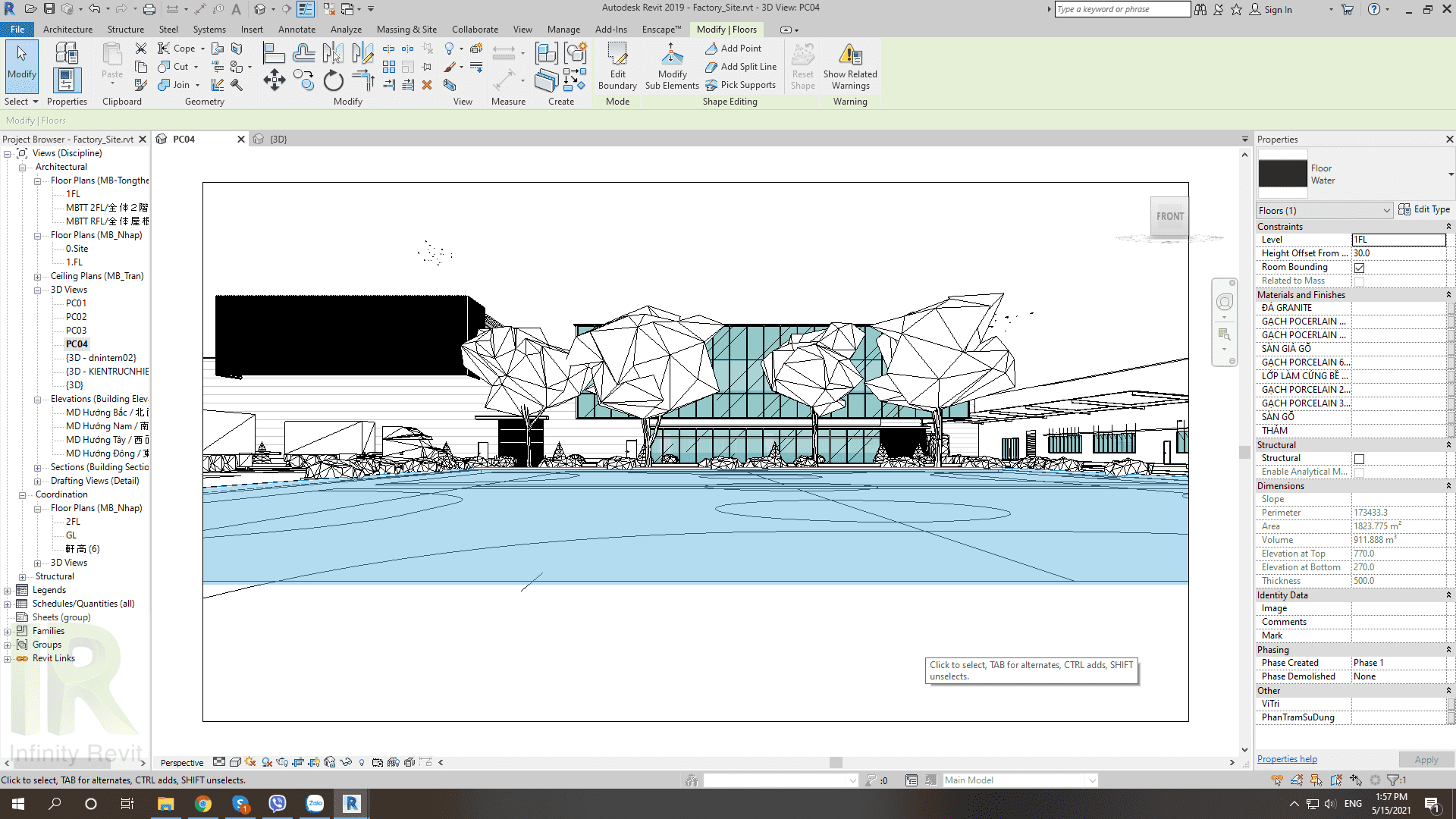Switch to the {3D} view tab
The image size is (1456, 819).
[278, 140]
